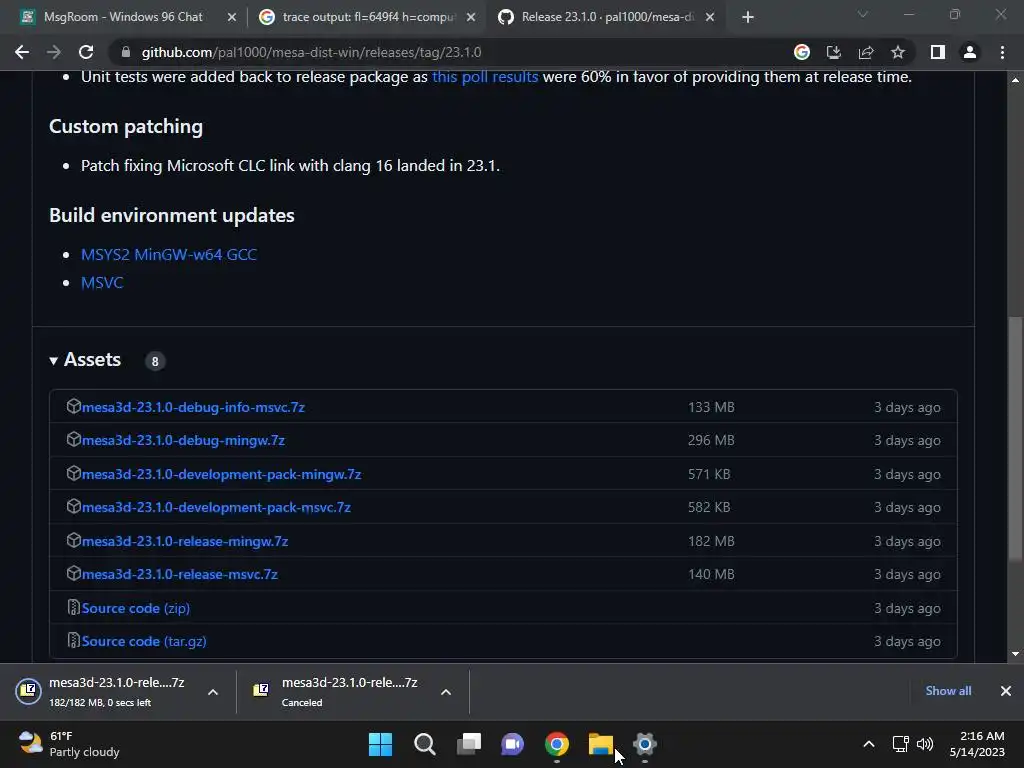Select the Release 23.1.0 GitHub tab
Screen dimensions: 1024x768
(x=606, y=17)
